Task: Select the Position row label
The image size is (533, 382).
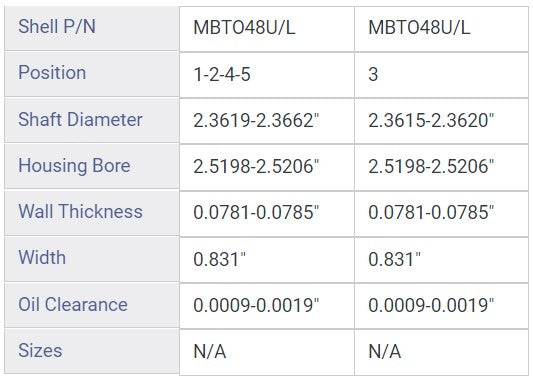Action: click(92, 74)
